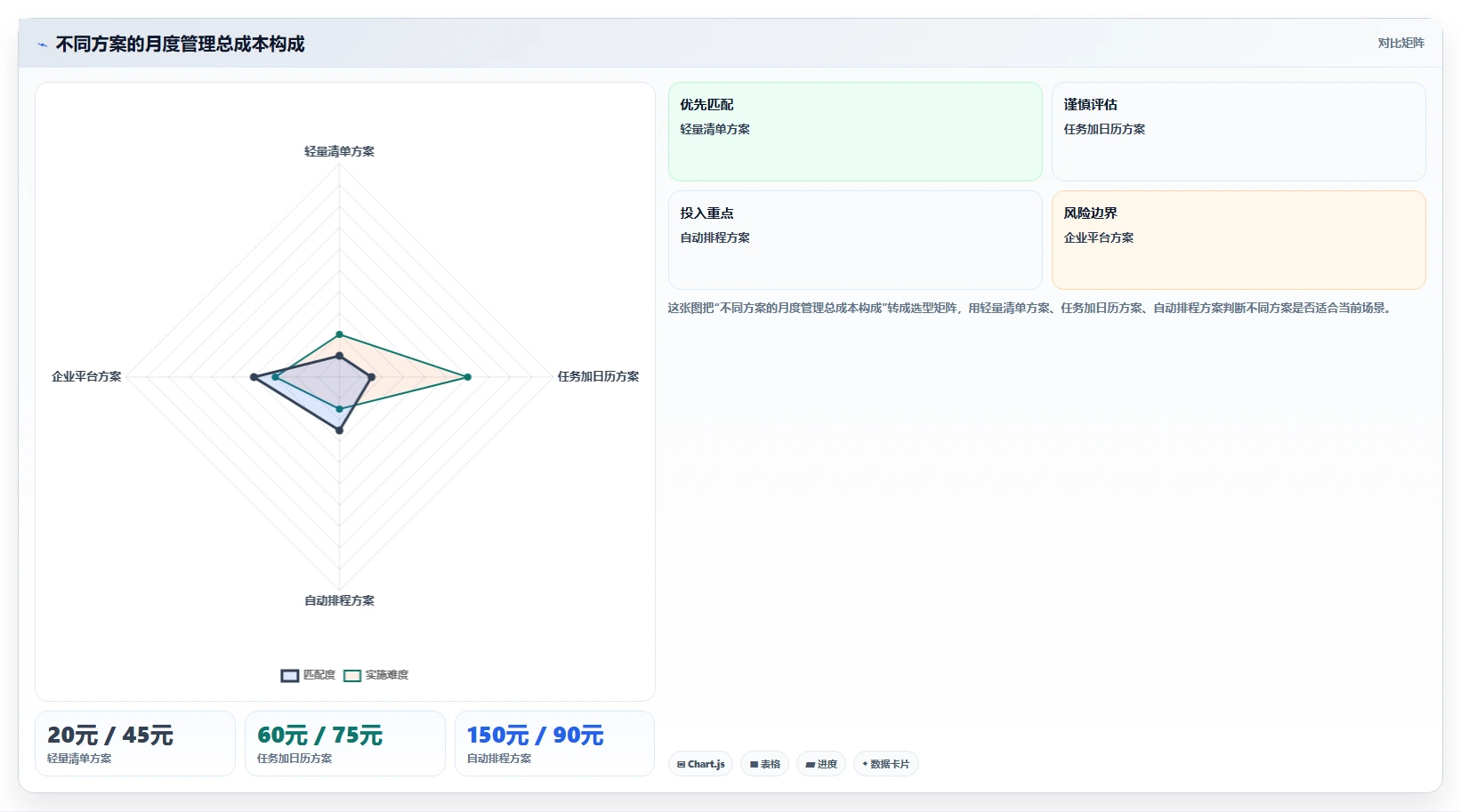This screenshot has height=812, width=1461.
Task: Click the blue icon beside the card title
Action: (x=42, y=44)
